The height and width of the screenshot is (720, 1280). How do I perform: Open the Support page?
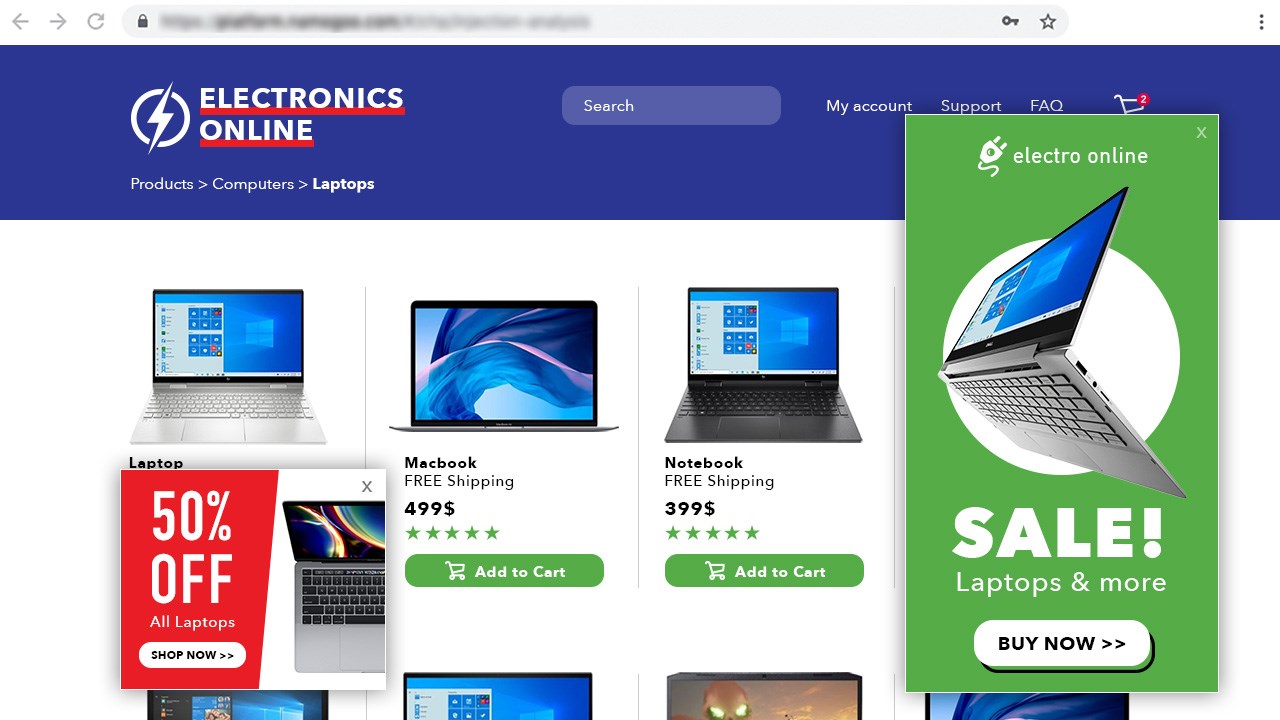pos(970,106)
